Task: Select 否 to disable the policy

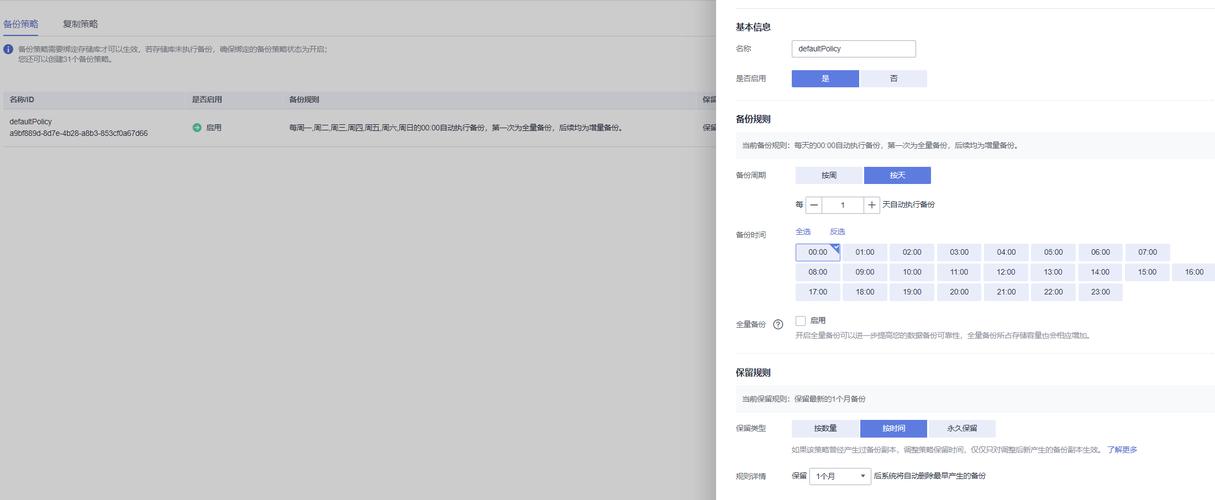Action: pyautogui.click(x=893, y=78)
